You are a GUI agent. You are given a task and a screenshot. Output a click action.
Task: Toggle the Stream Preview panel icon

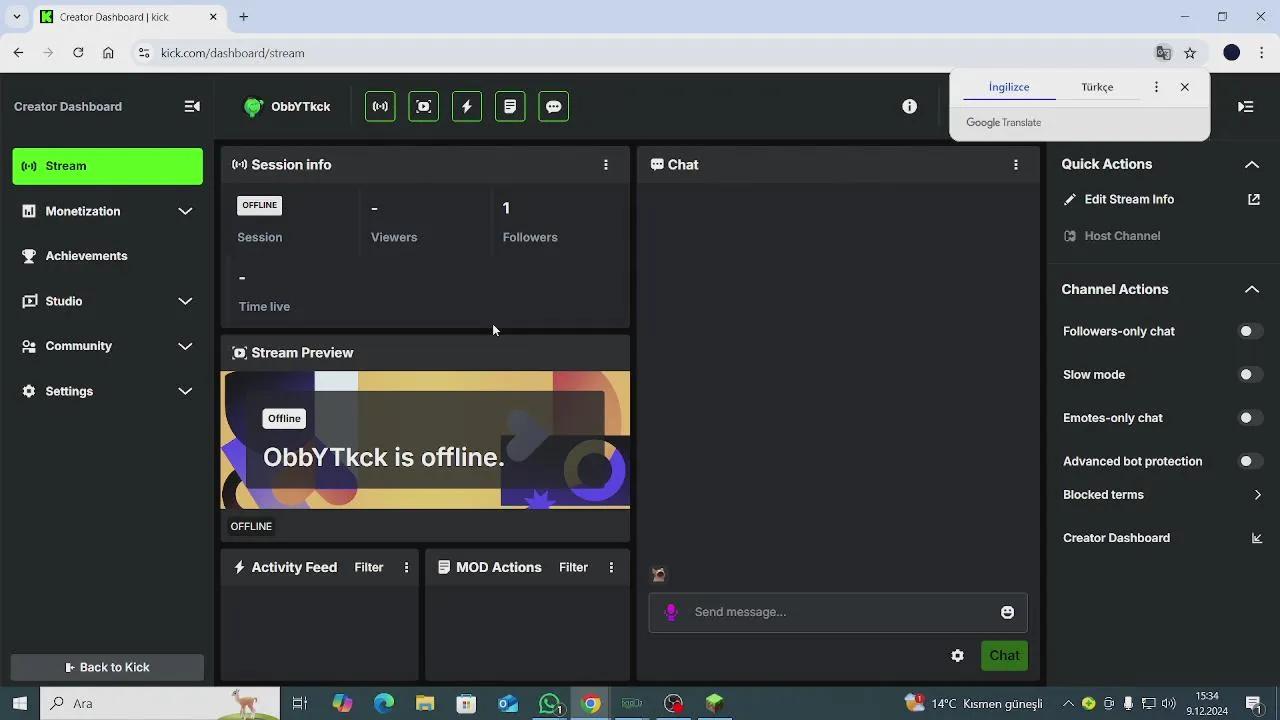click(x=423, y=107)
